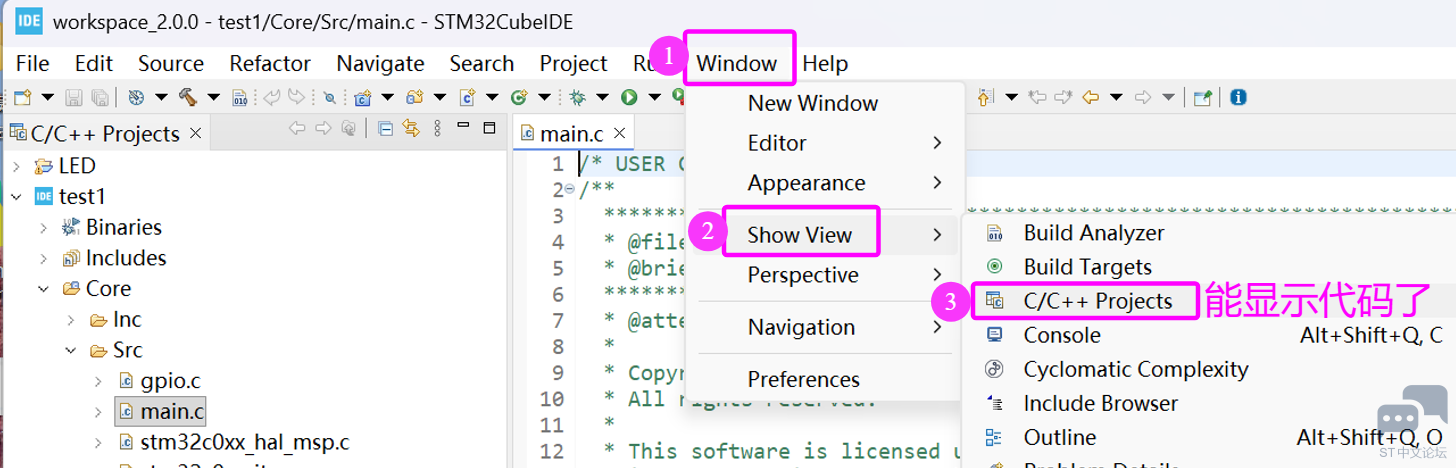
Task: Click the new C/C++ project icon
Action: (363, 97)
